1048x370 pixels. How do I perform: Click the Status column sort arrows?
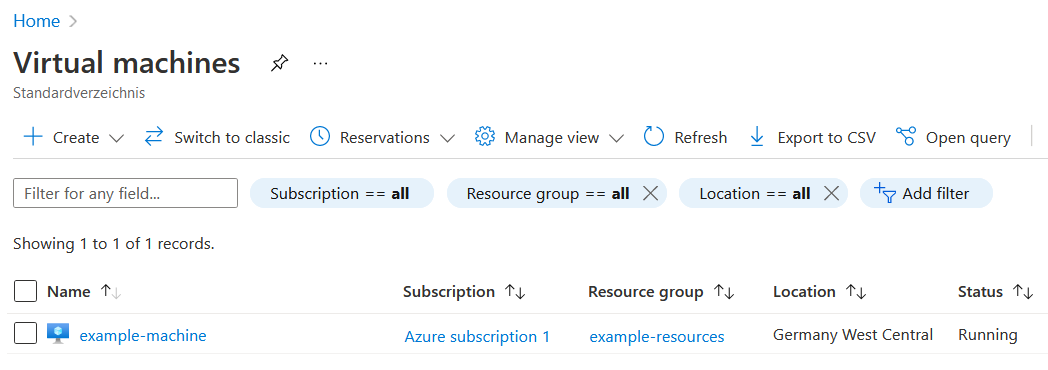[1023, 292]
